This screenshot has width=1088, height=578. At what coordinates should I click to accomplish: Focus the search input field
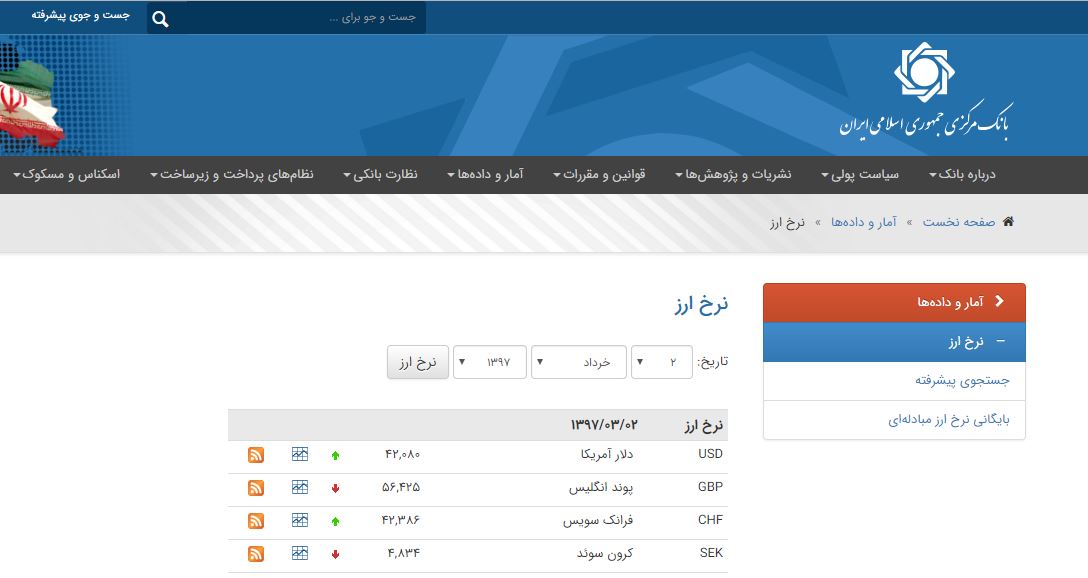[298, 17]
